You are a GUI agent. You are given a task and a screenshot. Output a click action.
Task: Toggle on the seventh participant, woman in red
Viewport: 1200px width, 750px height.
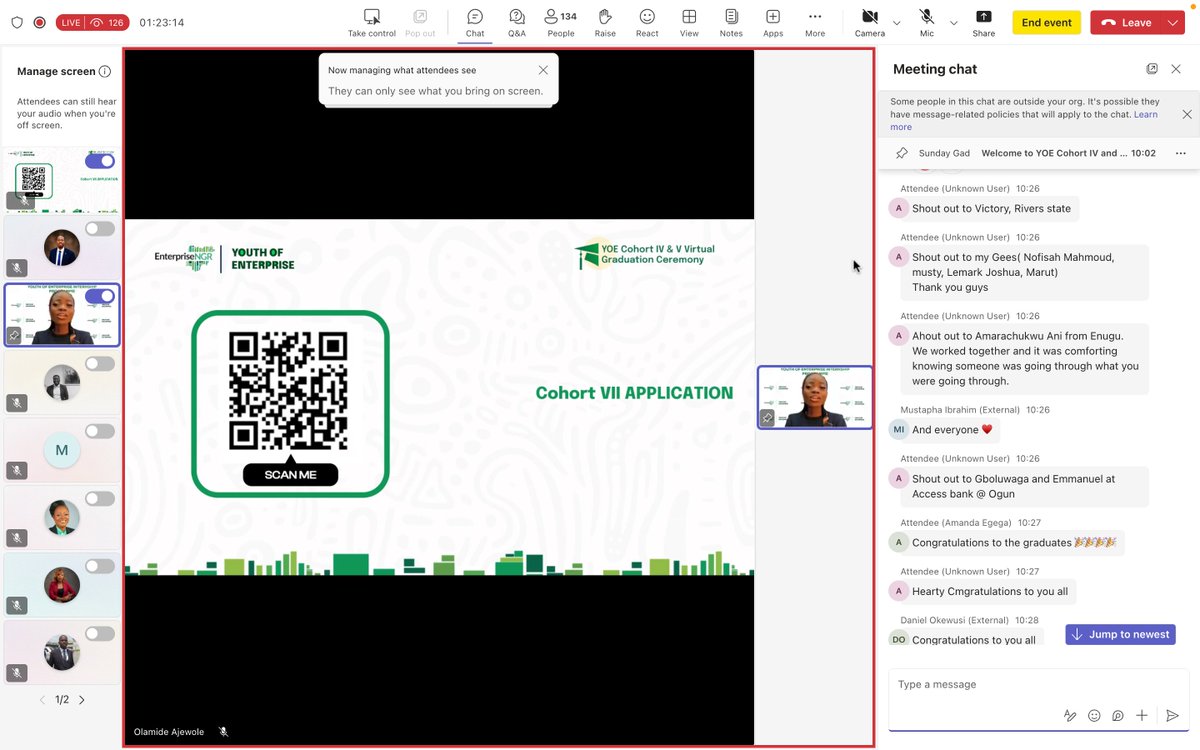point(99,566)
